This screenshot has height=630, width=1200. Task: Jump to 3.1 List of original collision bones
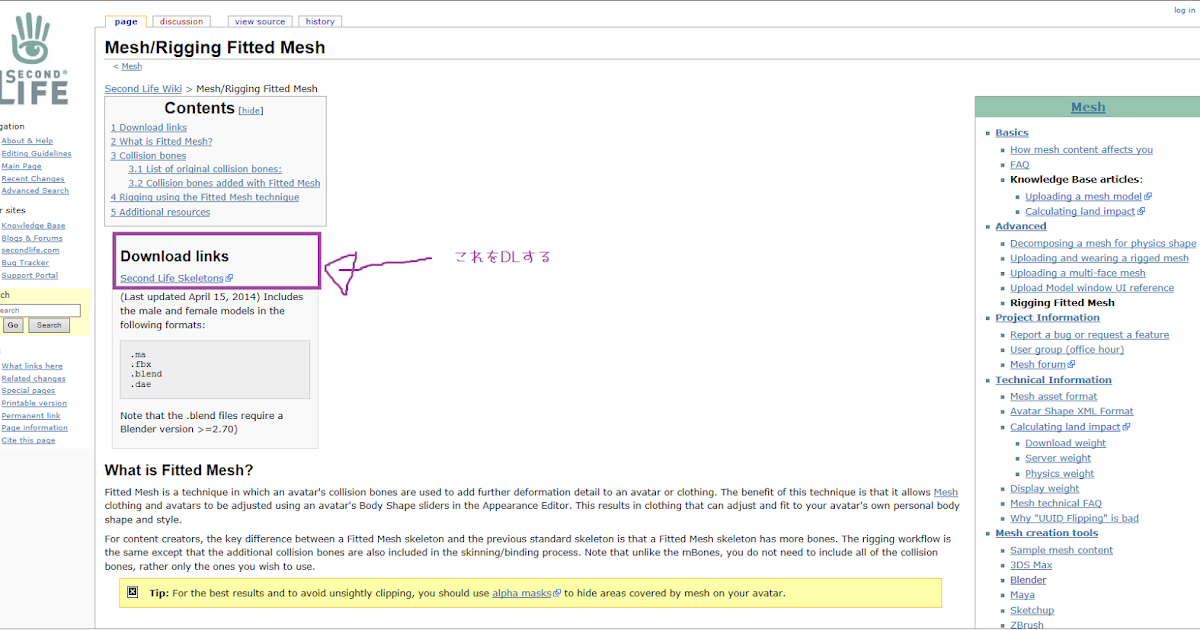click(205, 170)
